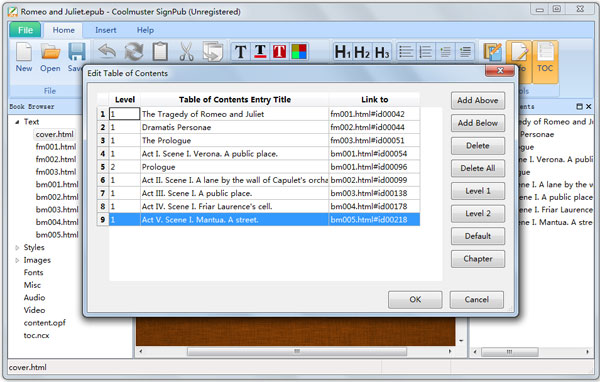Click the 'Level' column header

[x=125, y=100]
